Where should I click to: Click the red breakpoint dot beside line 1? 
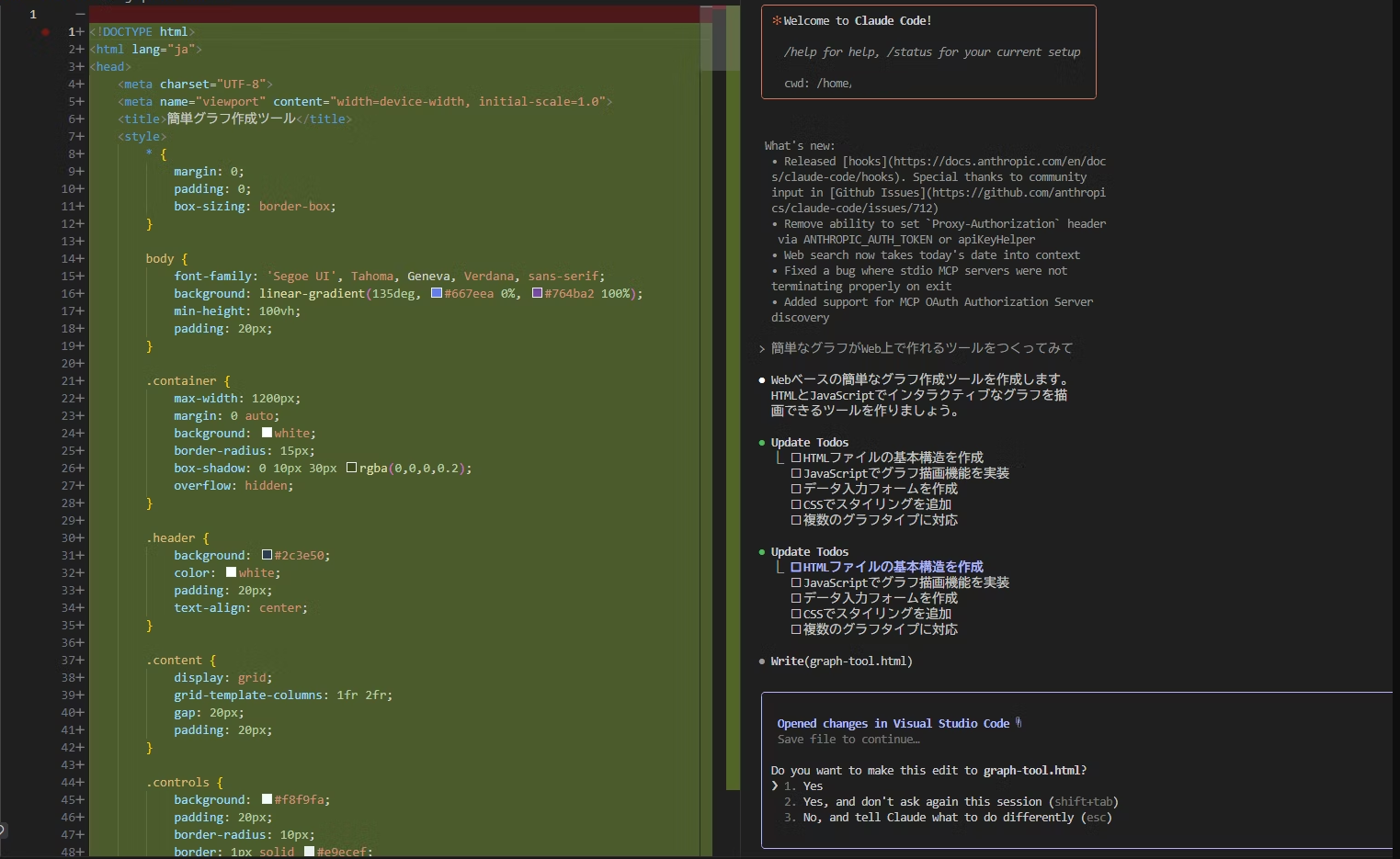[44, 31]
